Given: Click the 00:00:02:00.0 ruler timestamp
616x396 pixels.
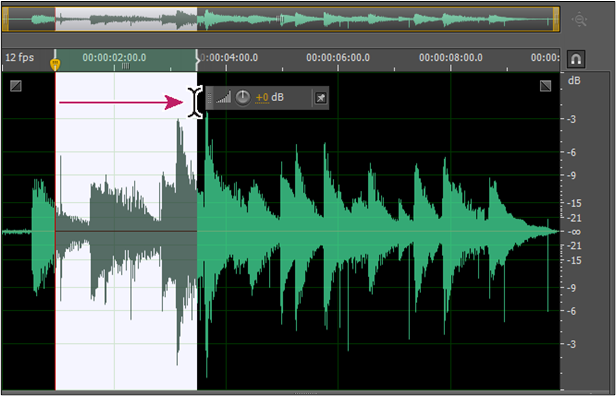Looking at the screenshot, I should pyautogui.click(x=114, y=58).
